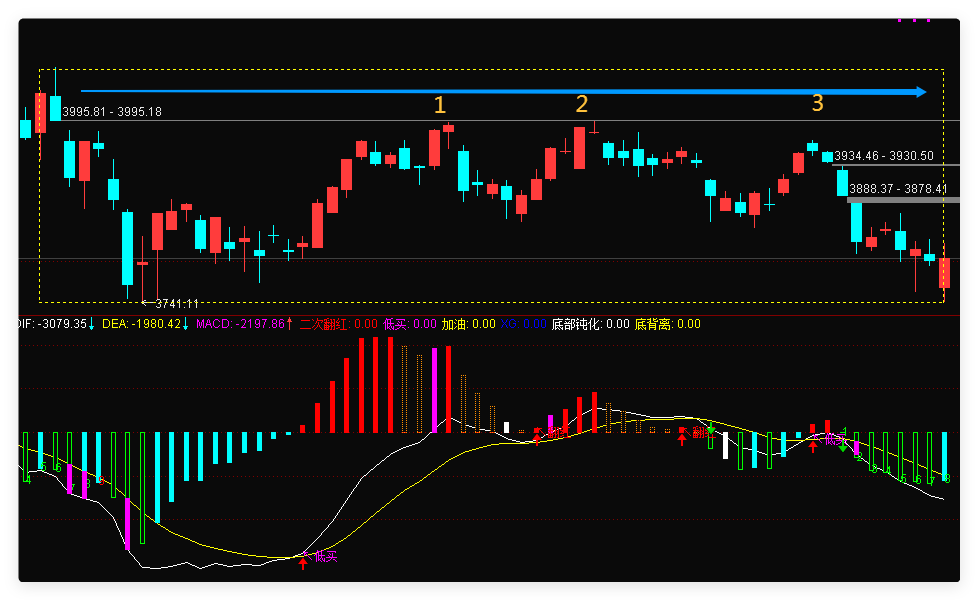Select the 底部钝化: 0.00 indicator readout
Image resolution: width=978 pixels, height=600 pixels.
[x=591, y=324]
